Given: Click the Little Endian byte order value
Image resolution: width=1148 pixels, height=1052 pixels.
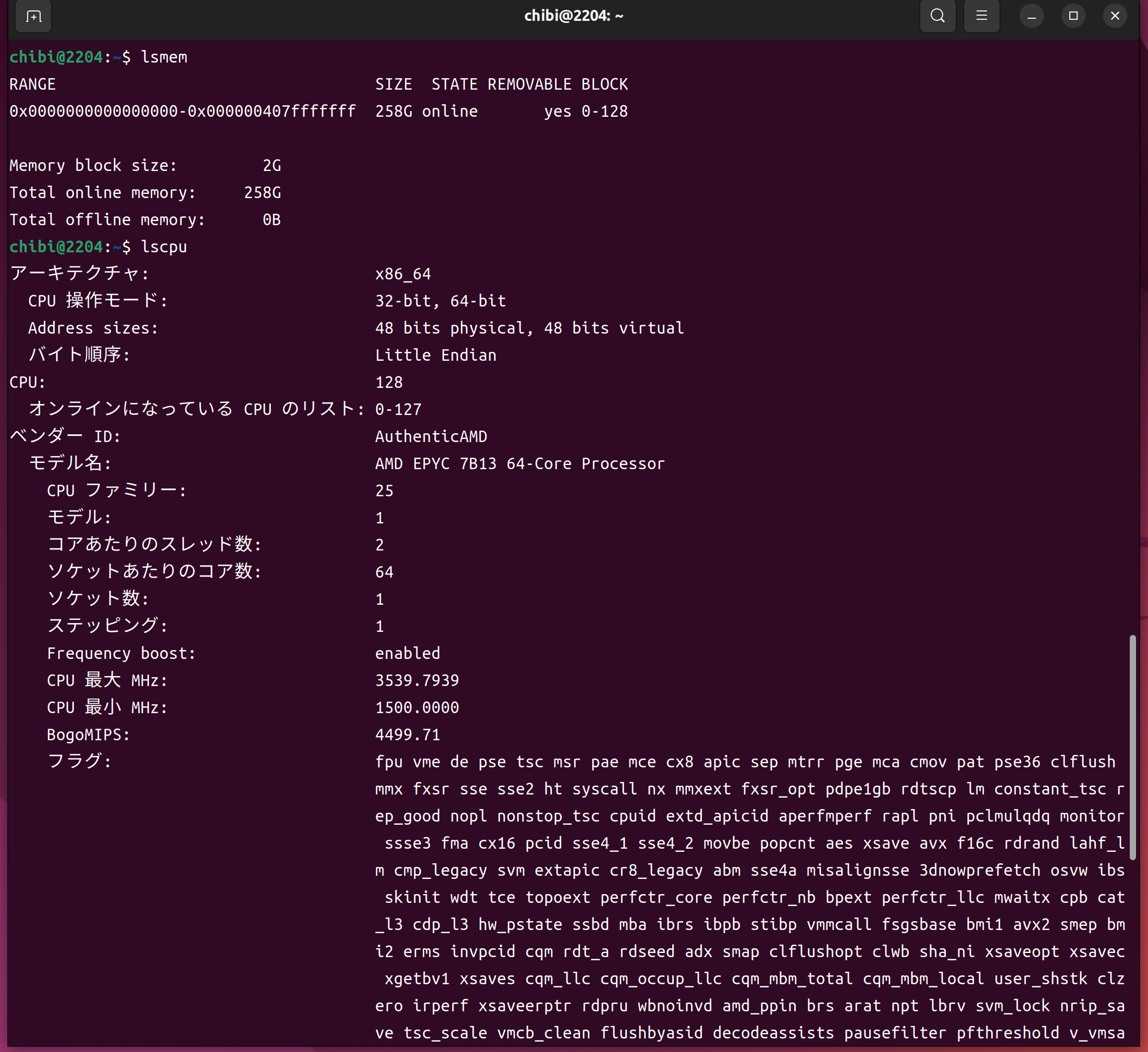Looking at the screenshot, I should [436, 355].
